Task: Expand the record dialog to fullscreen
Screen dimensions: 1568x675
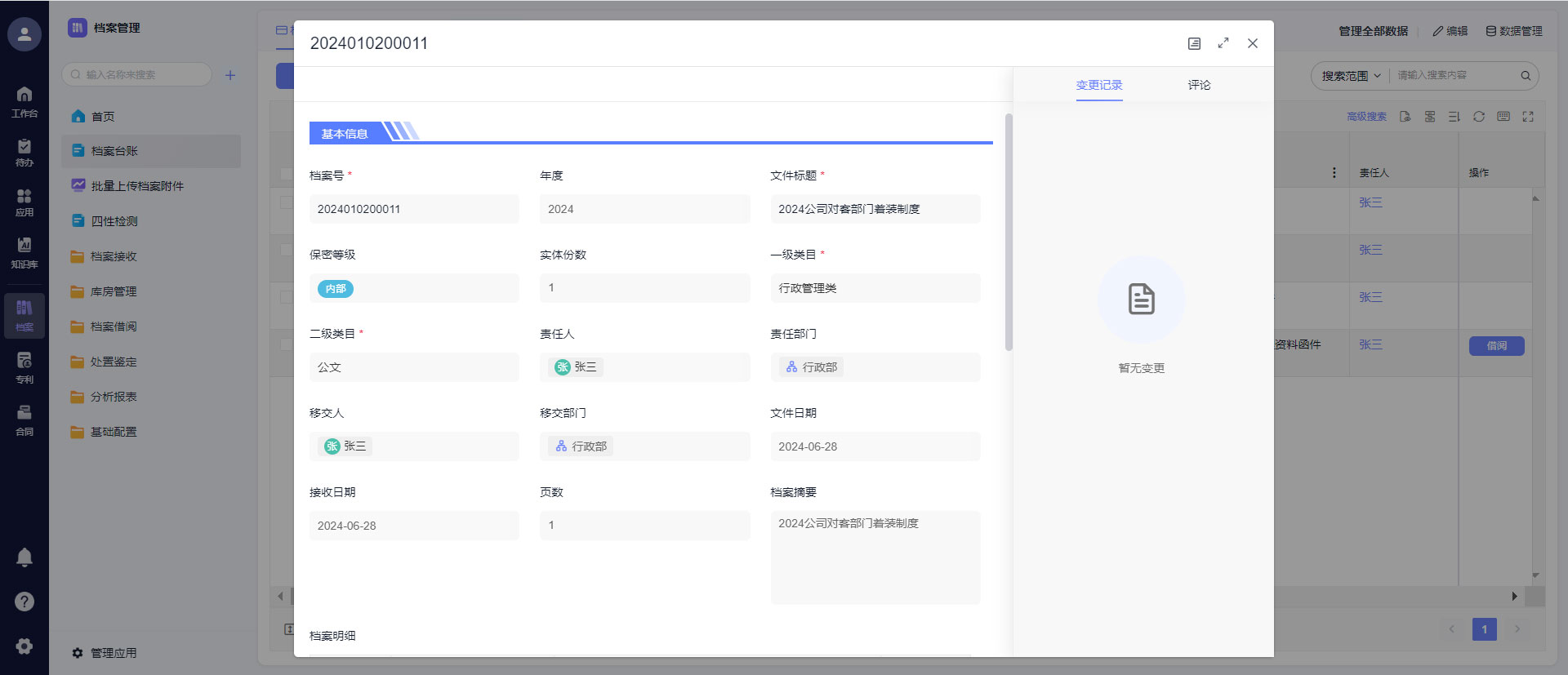Action: 1223,43
